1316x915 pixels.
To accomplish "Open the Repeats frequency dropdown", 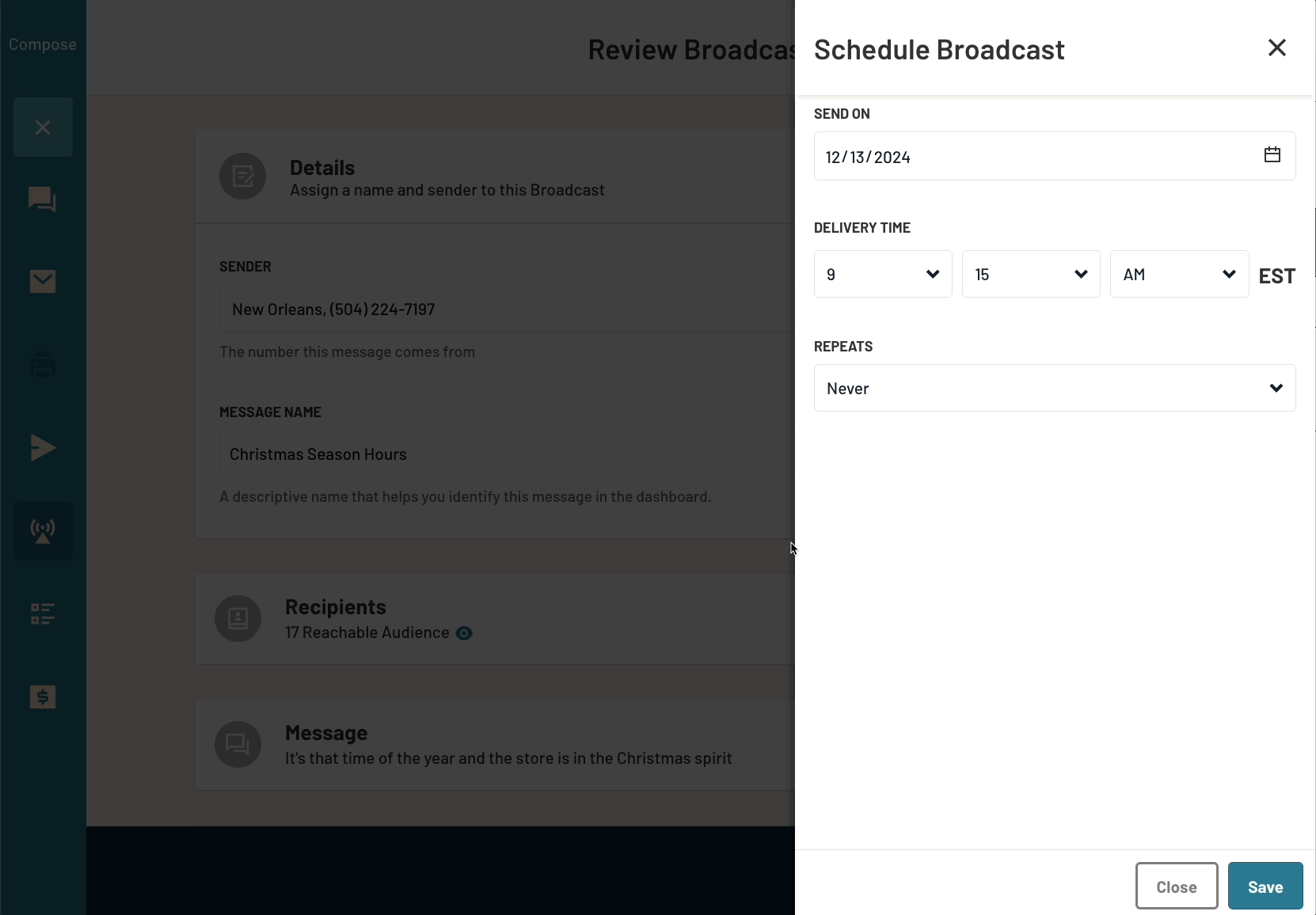I will [1054, 389].
